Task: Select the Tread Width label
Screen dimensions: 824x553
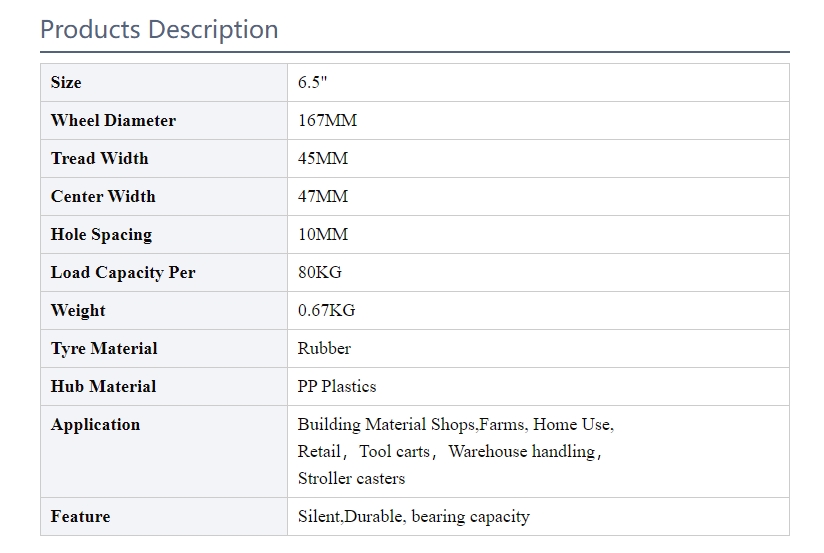Action: click(99, 158)
